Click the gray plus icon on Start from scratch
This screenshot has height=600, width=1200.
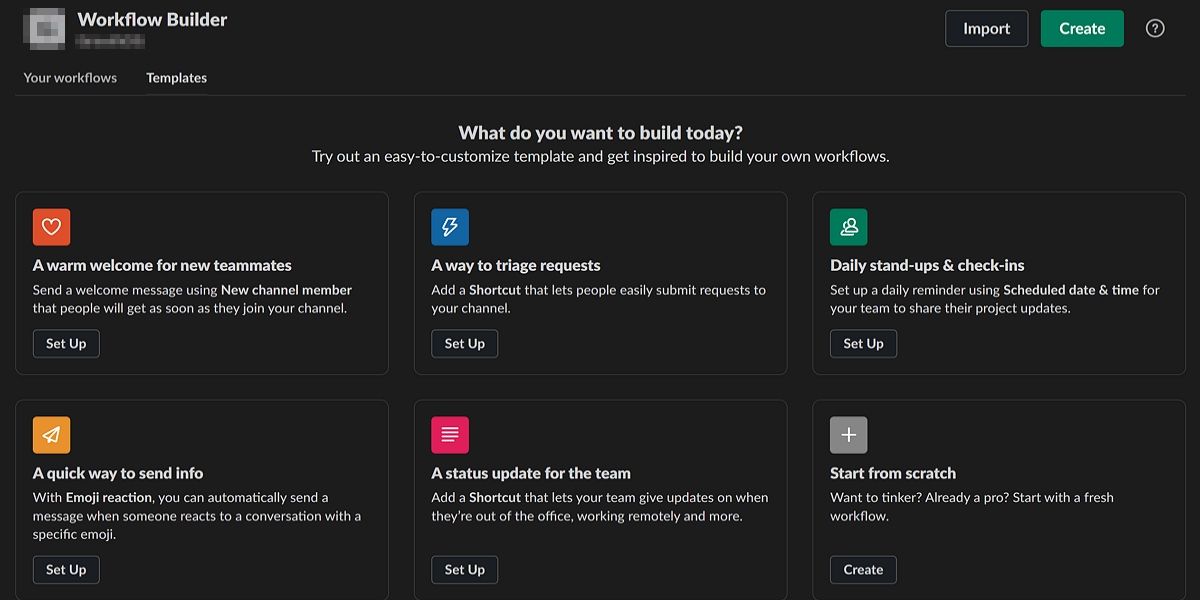coord(849,434)
